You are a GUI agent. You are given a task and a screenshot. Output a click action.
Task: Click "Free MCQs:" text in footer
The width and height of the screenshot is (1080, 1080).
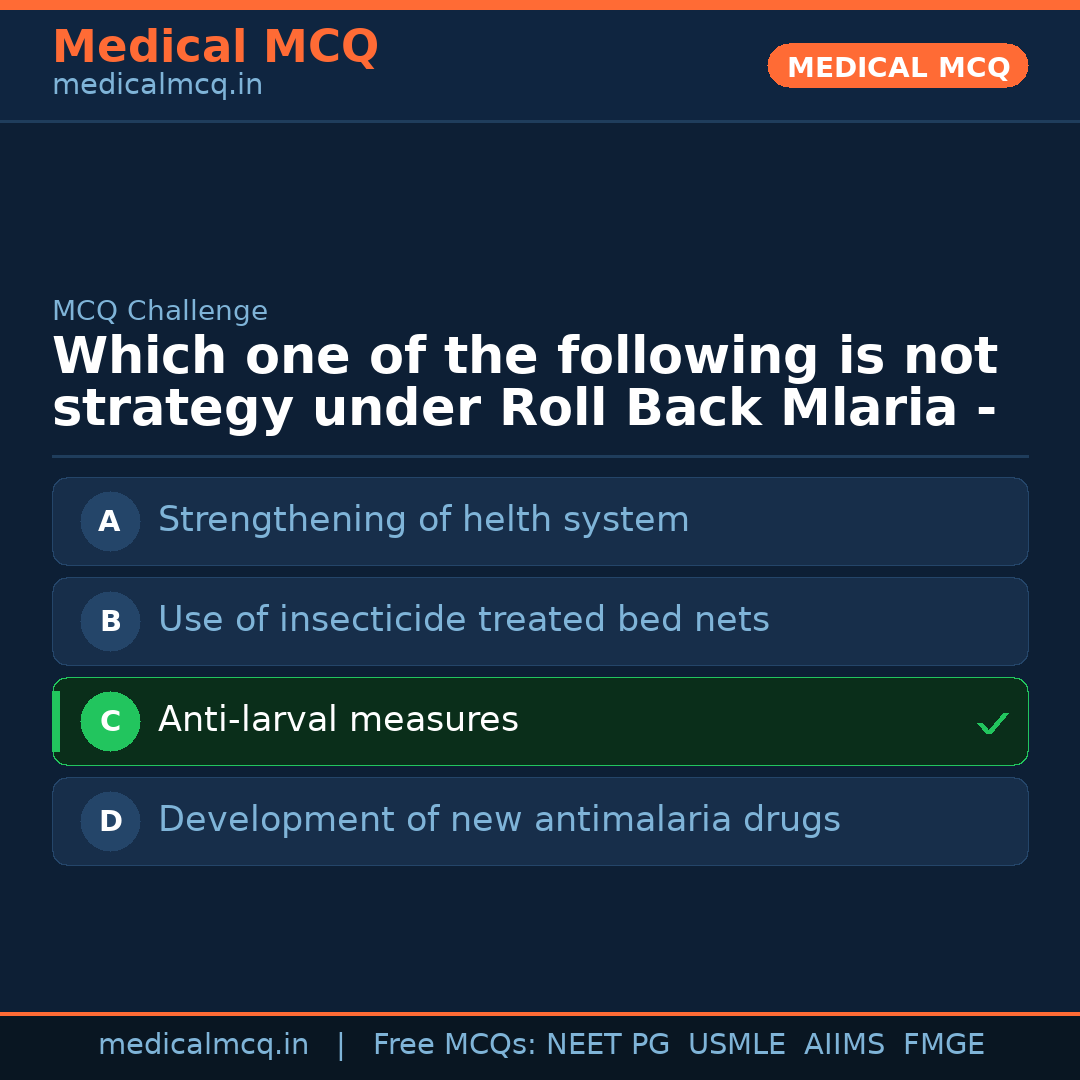click(454, 1045)
